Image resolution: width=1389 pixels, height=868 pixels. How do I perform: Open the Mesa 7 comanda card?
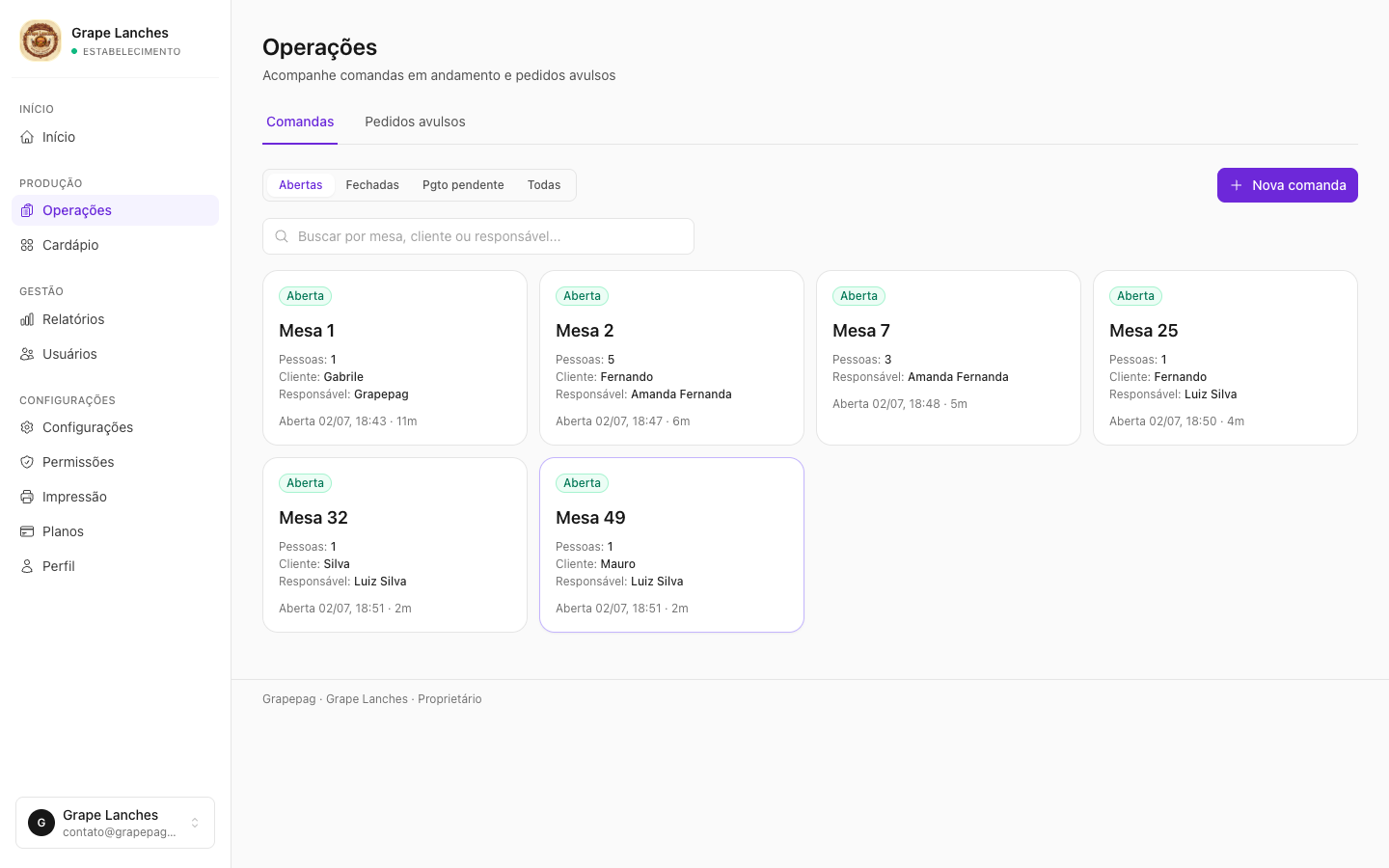(948, 358)
